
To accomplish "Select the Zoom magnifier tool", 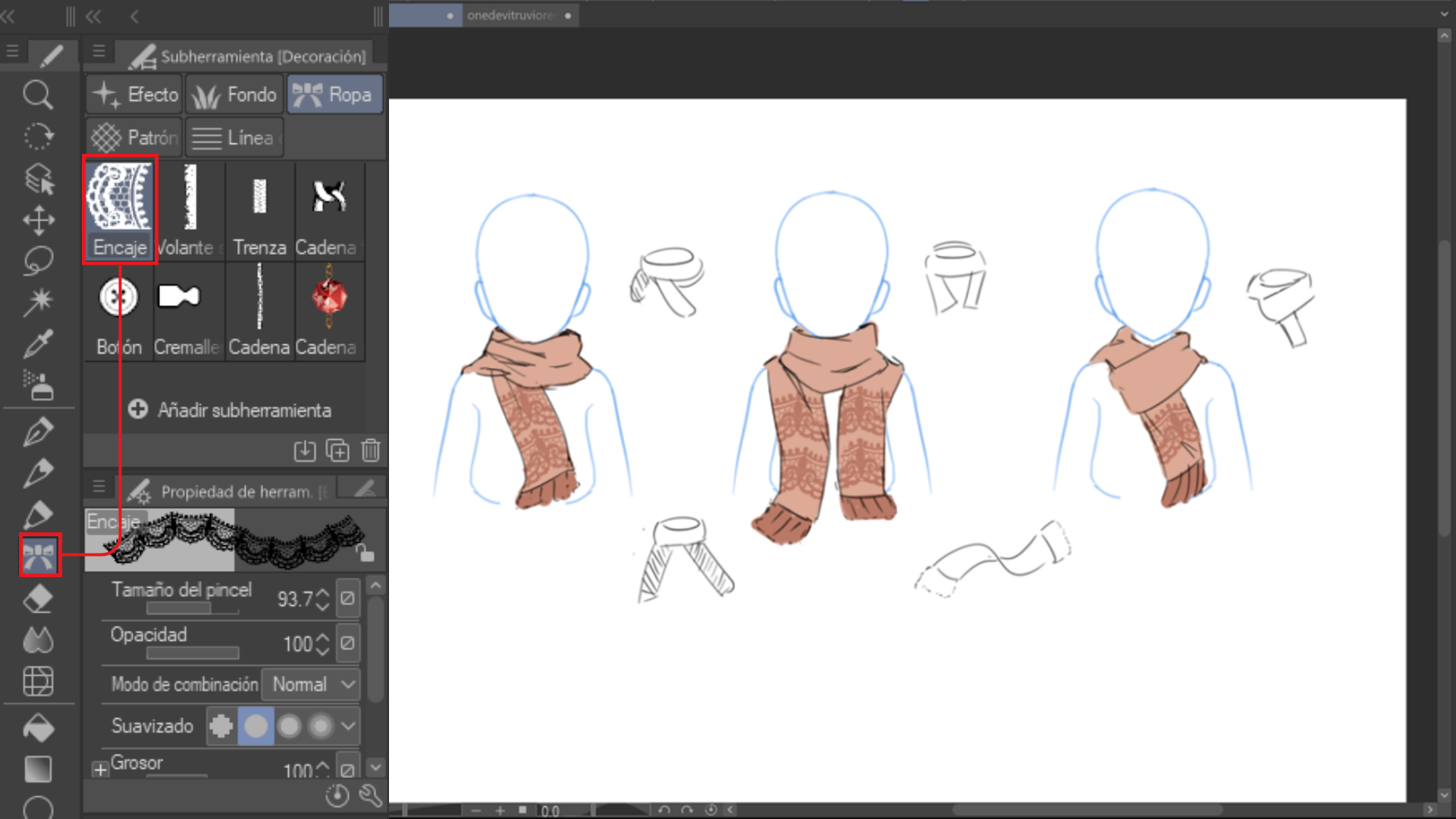I will [x=38, y=96].
